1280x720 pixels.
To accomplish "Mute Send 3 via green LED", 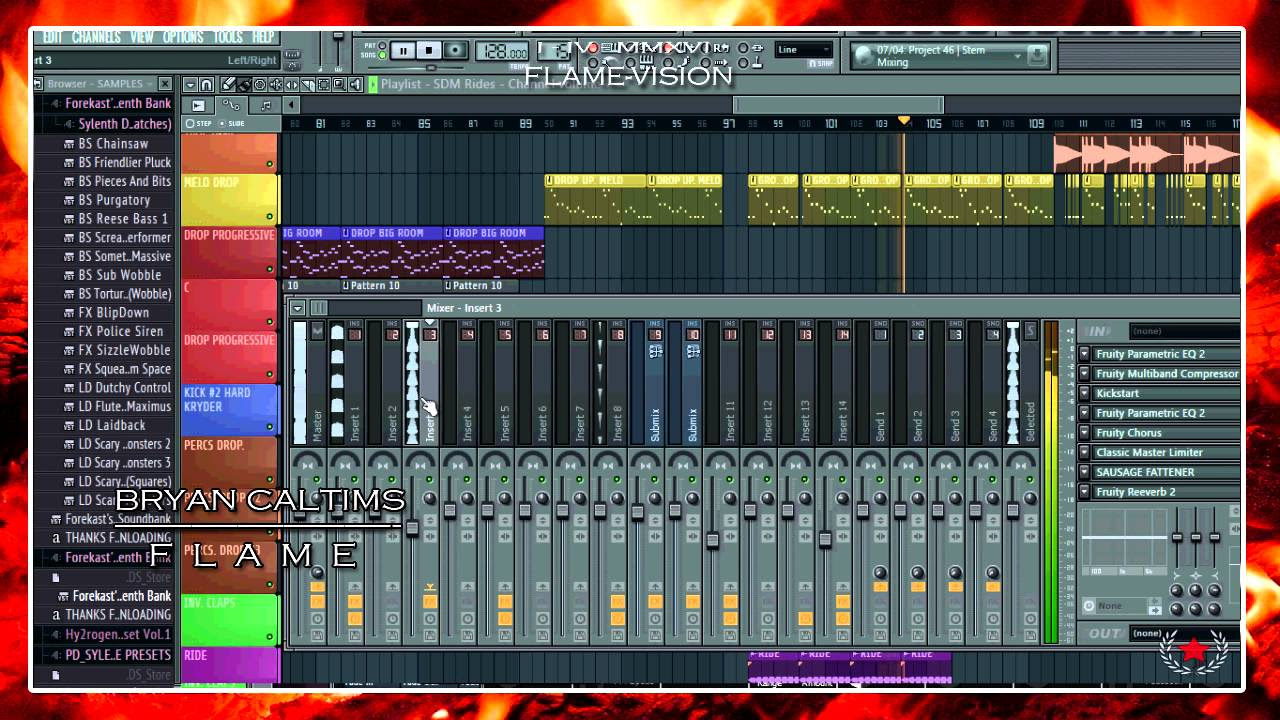I will [955, 480].
